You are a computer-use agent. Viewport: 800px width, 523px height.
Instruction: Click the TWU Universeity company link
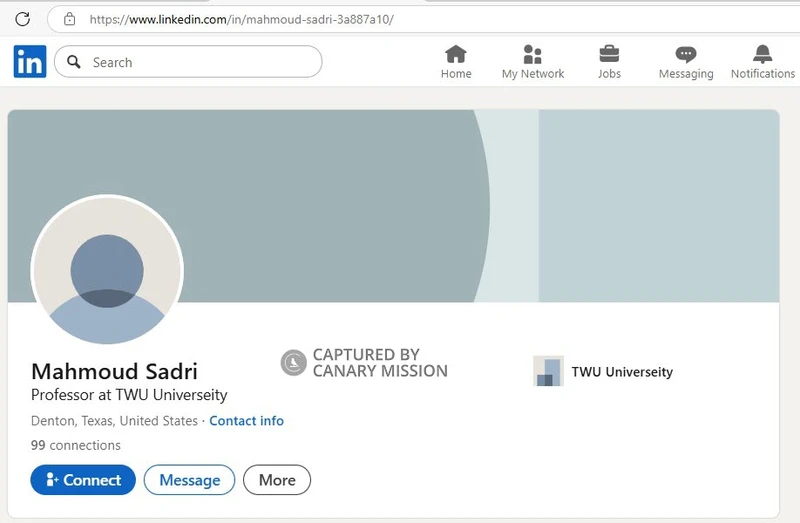(622, 371)
